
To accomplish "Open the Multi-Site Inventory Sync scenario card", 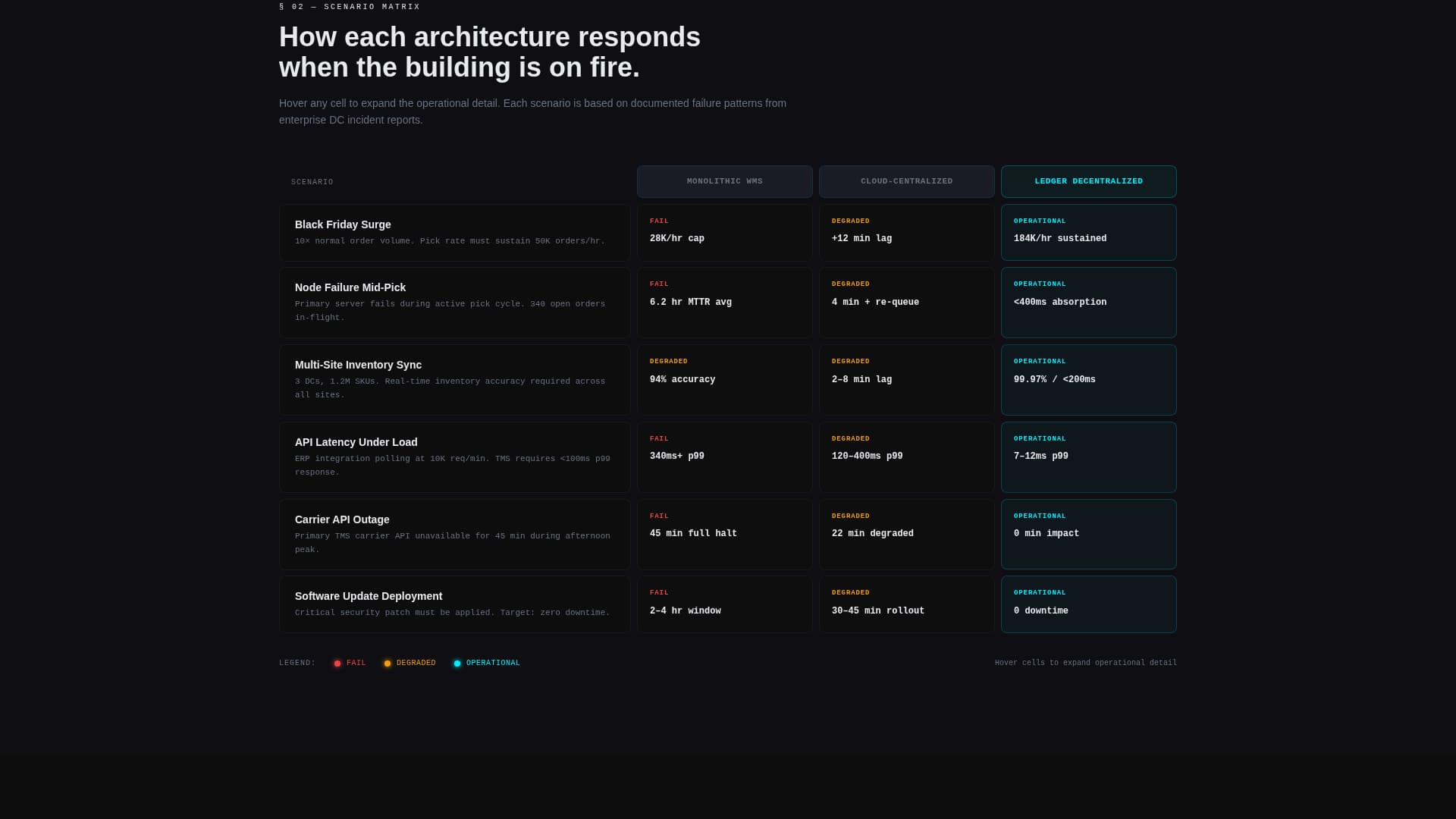I will point(454,380).
